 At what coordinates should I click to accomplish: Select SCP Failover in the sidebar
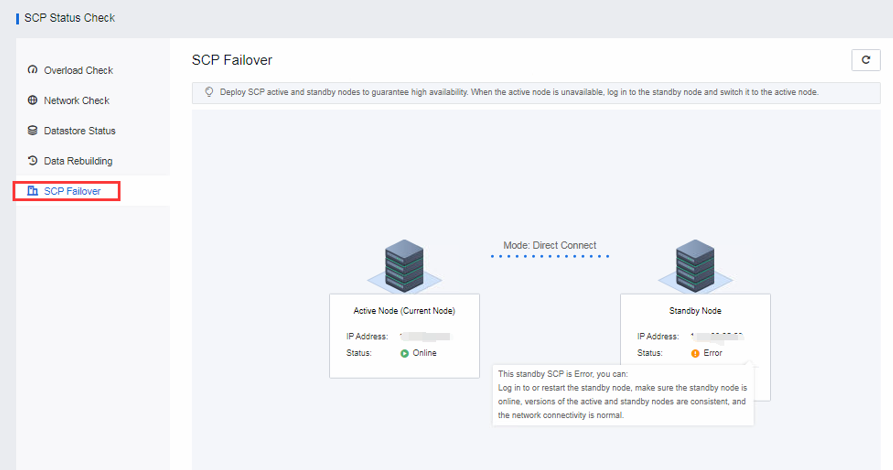point(72,190)
